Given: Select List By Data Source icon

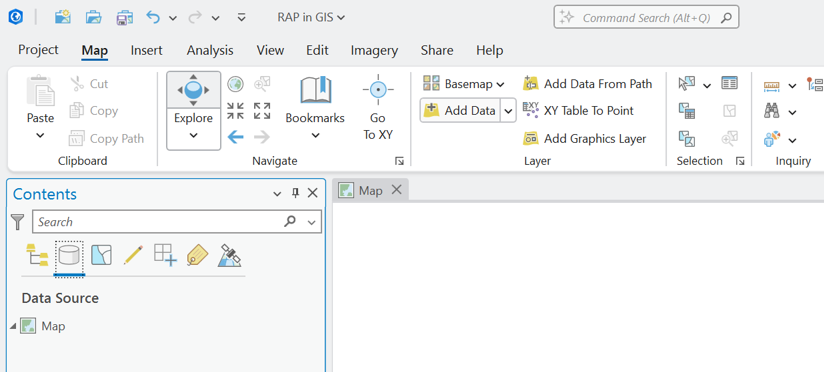Looking at the screenshot, I should (69, 255).
